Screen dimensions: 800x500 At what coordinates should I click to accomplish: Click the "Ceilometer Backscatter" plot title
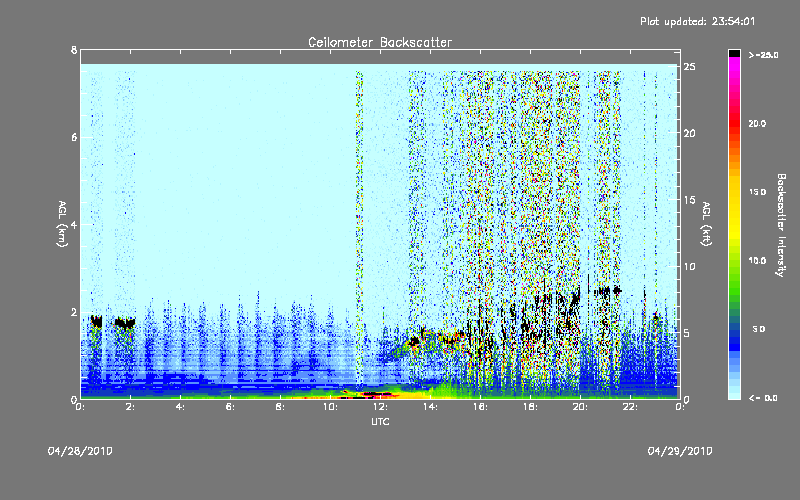380,42
